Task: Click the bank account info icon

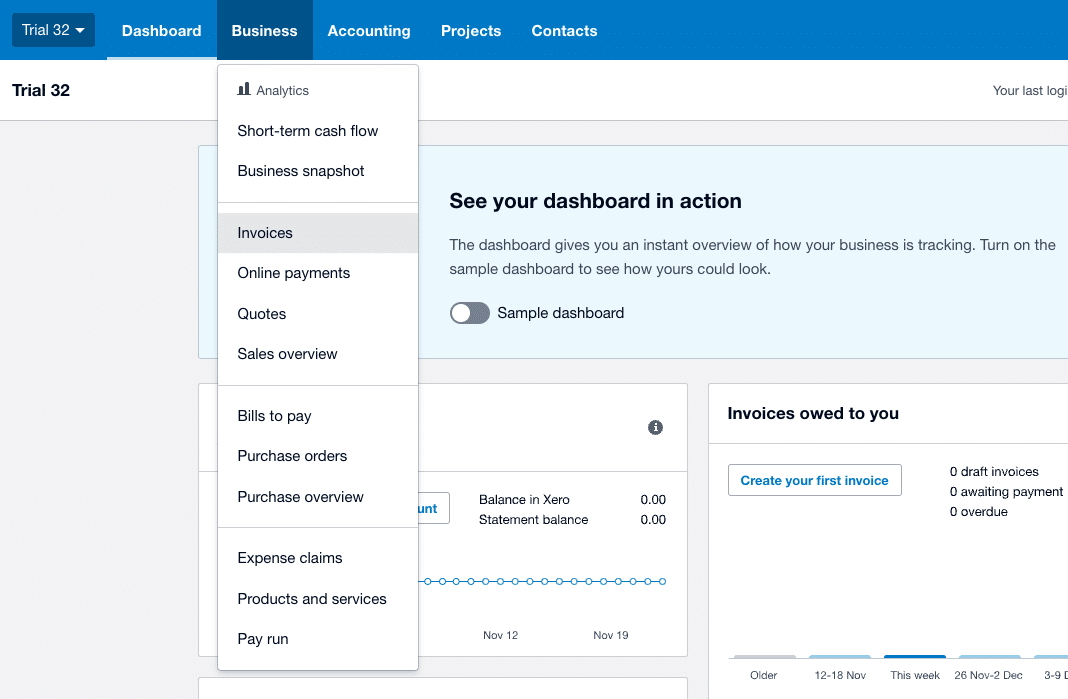Action: [655, 427]
